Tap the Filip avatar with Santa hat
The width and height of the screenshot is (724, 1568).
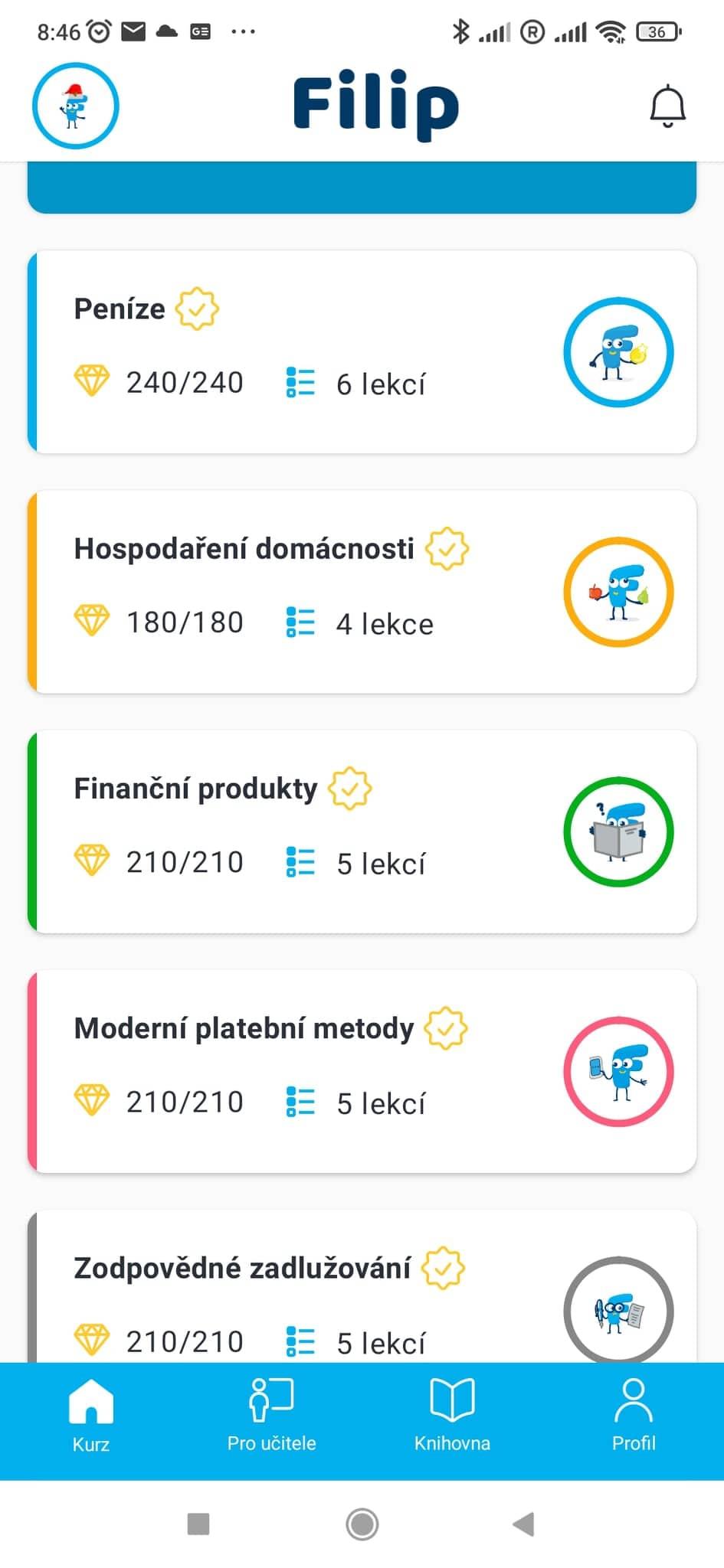pyautogui.click(x=75, y=106)
